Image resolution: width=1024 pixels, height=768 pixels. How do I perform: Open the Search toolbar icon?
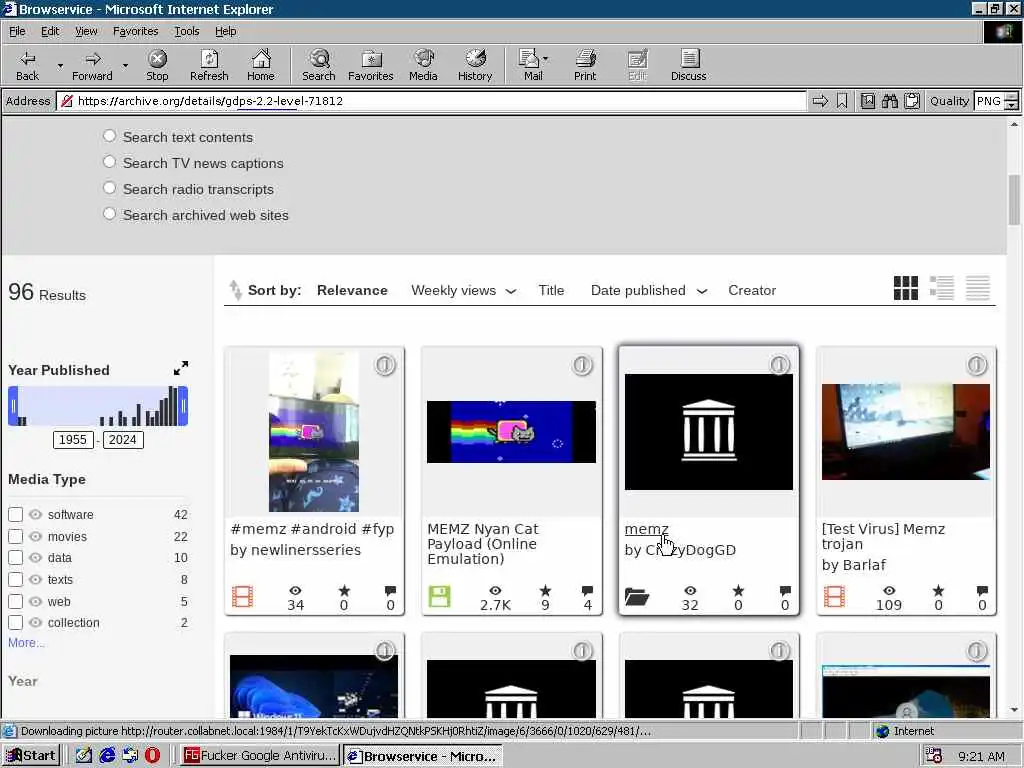319,66
